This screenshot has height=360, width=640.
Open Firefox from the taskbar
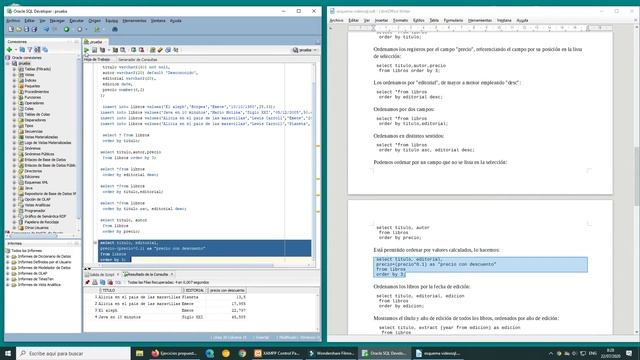click(x=173, y=353)
